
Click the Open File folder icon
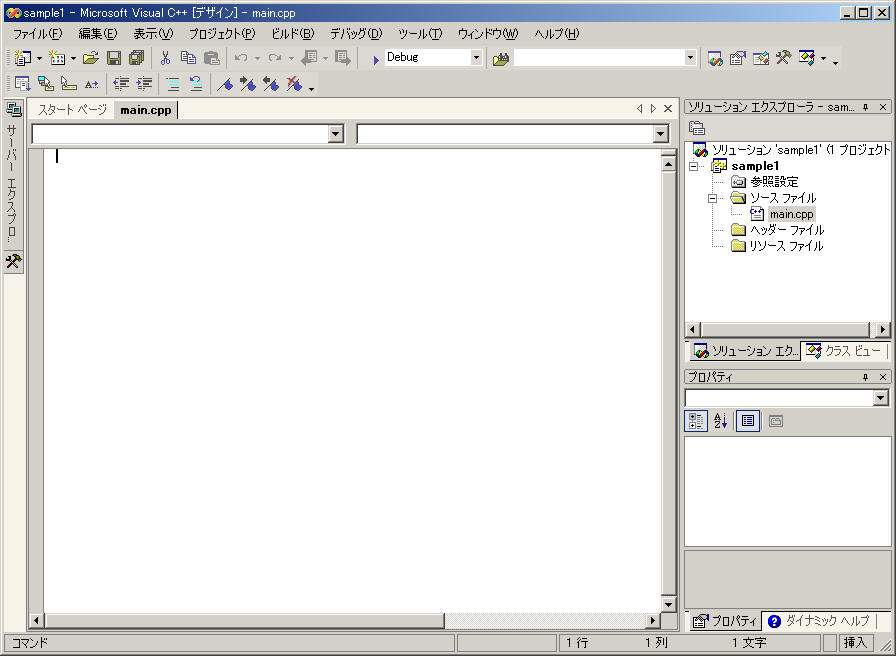point(91,58)
